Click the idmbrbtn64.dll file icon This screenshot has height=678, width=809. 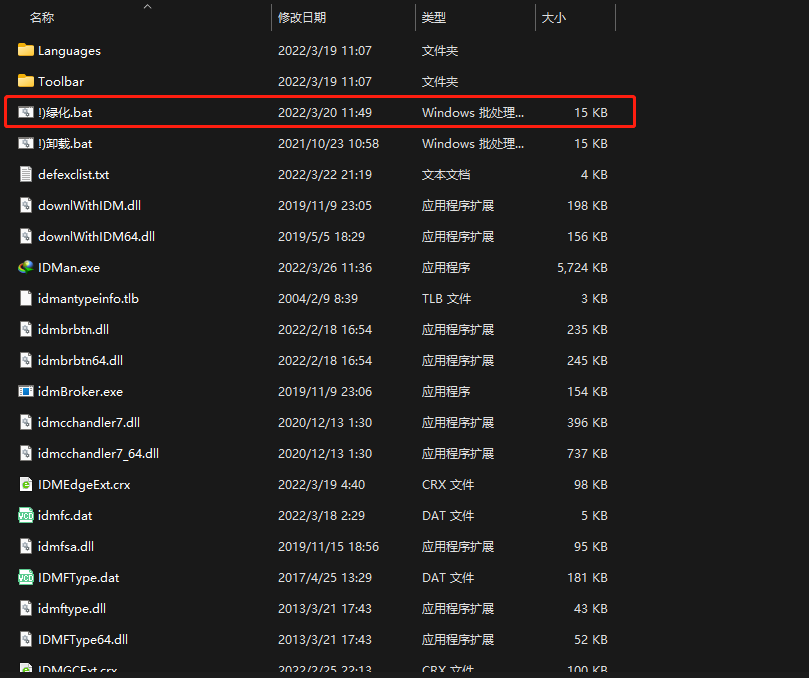[x=26, y=360]
